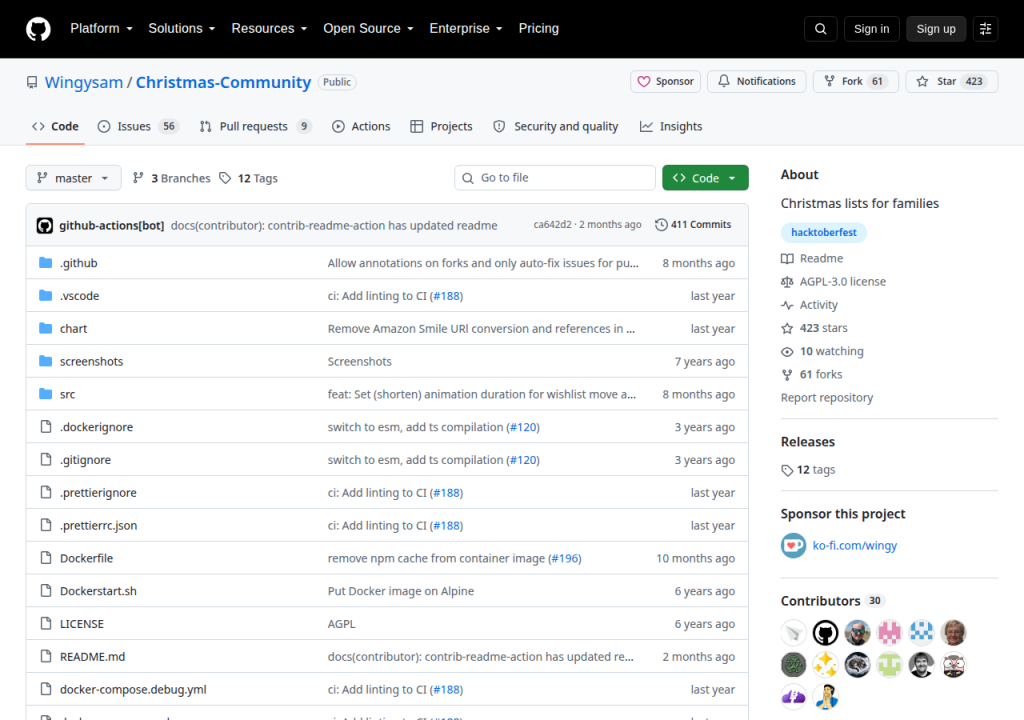
Task: Switch to Security and quality tab
Action: [x=556, y=127]
